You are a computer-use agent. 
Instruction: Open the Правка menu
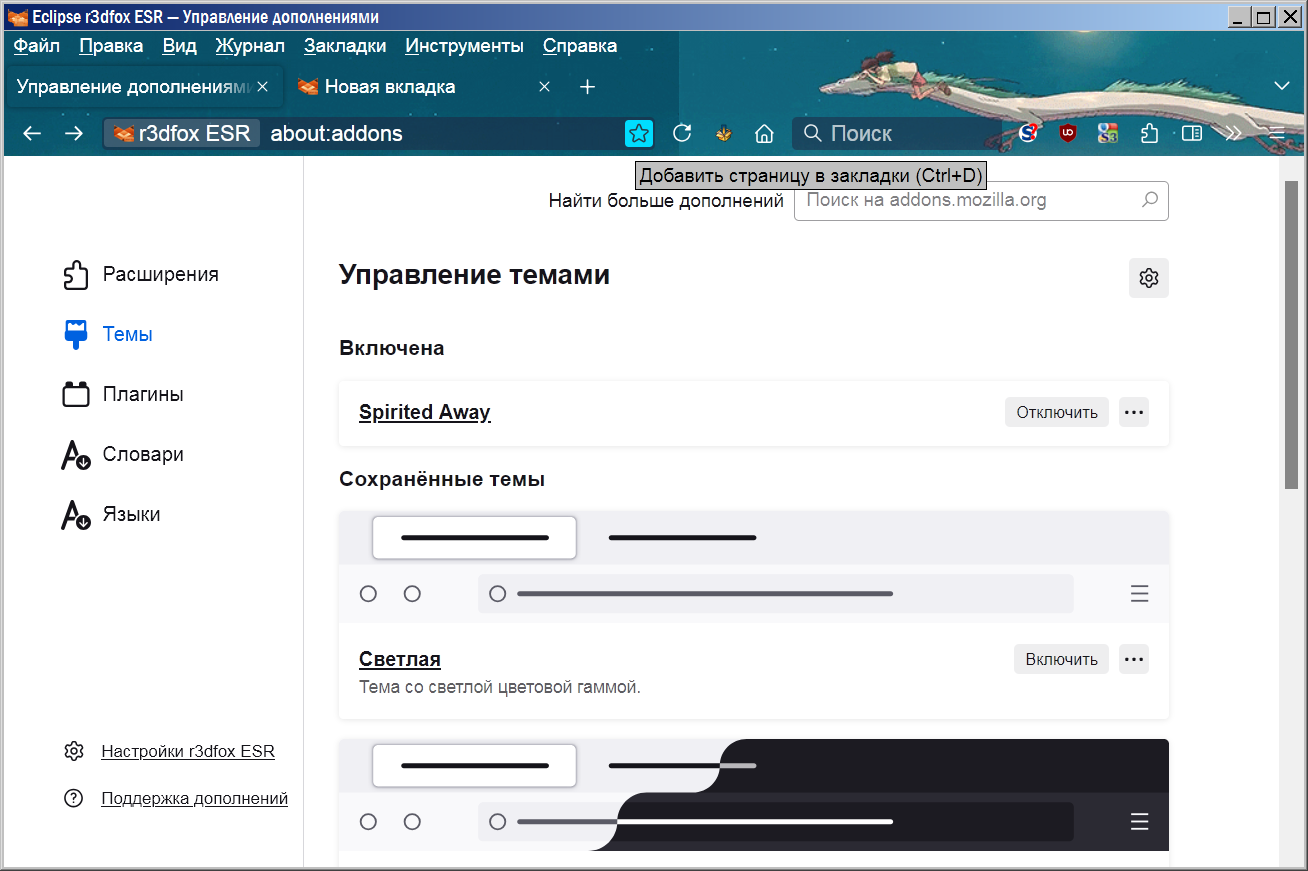click(x=111, y=46)
